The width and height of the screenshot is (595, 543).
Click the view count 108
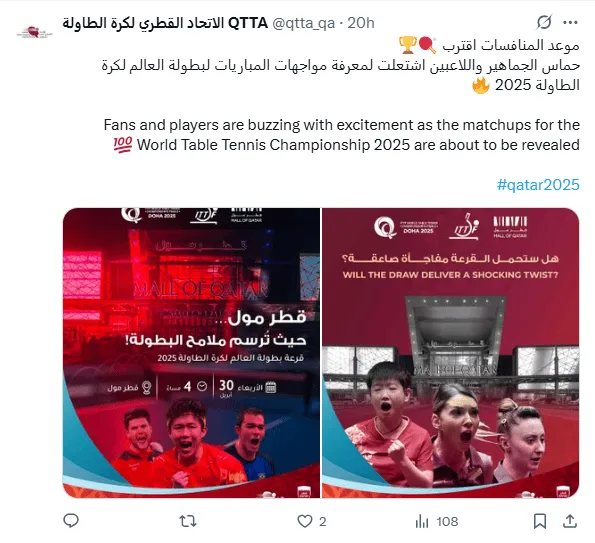[x=447, y=522]
